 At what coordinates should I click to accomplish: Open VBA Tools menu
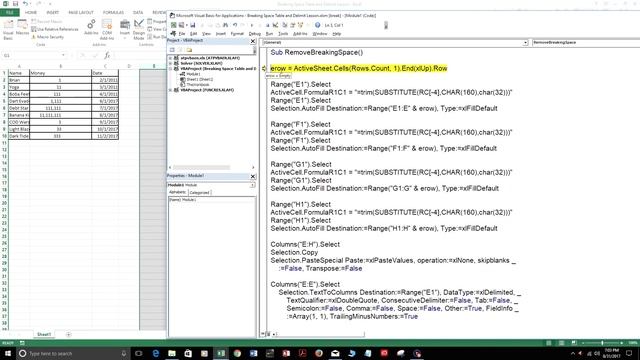(x=283, y=33)
